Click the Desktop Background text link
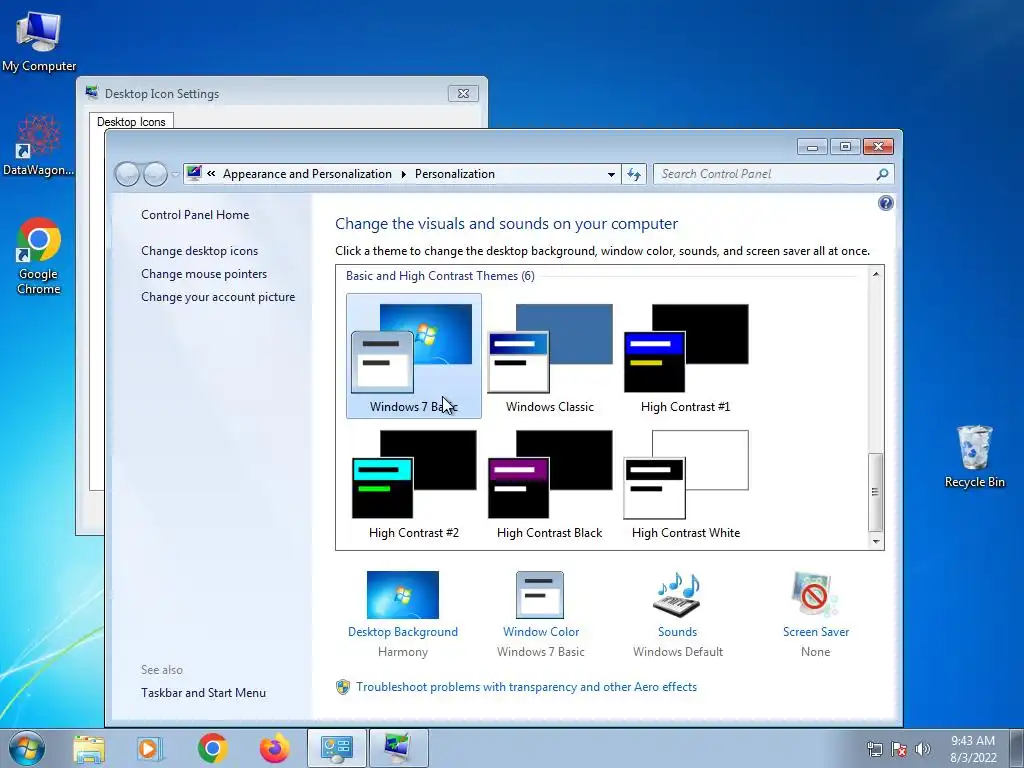This screenshot has height=768, width=1024. click(x=402, y=632)
